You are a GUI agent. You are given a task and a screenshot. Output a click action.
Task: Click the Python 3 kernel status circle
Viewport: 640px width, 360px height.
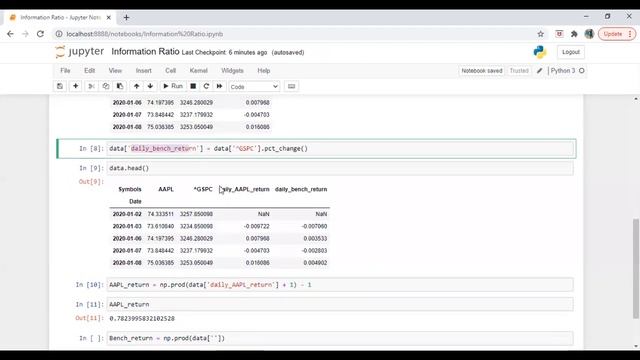click(x=582, y=71)
